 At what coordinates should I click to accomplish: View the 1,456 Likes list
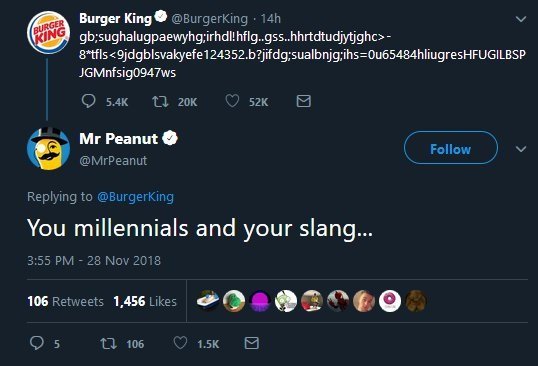pos(145,302)
